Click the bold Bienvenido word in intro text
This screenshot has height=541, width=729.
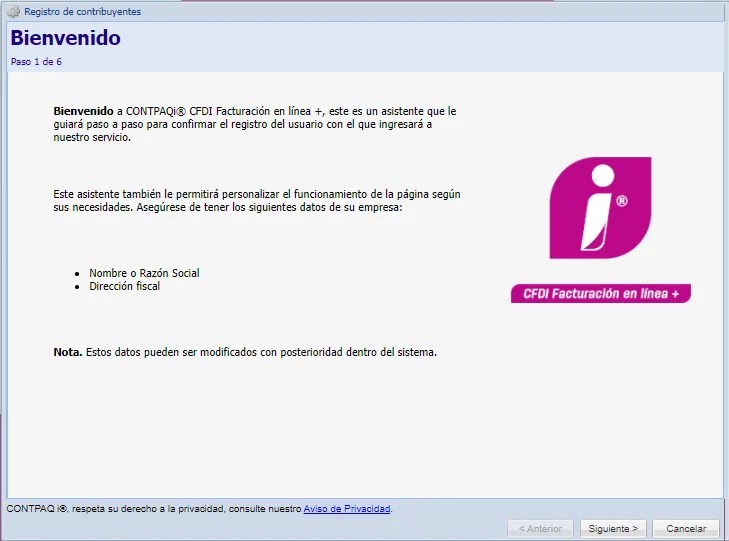83,111
